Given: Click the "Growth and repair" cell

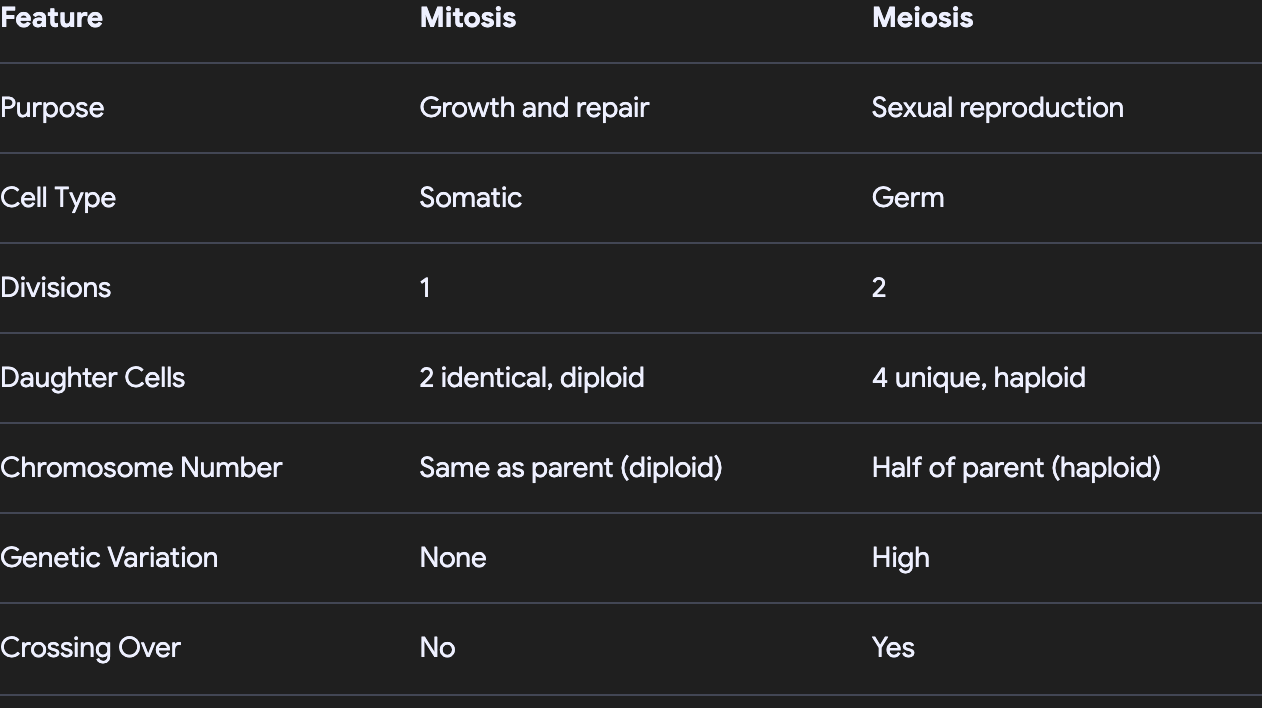Looking at the screenshot, I should tap(534, 108).
